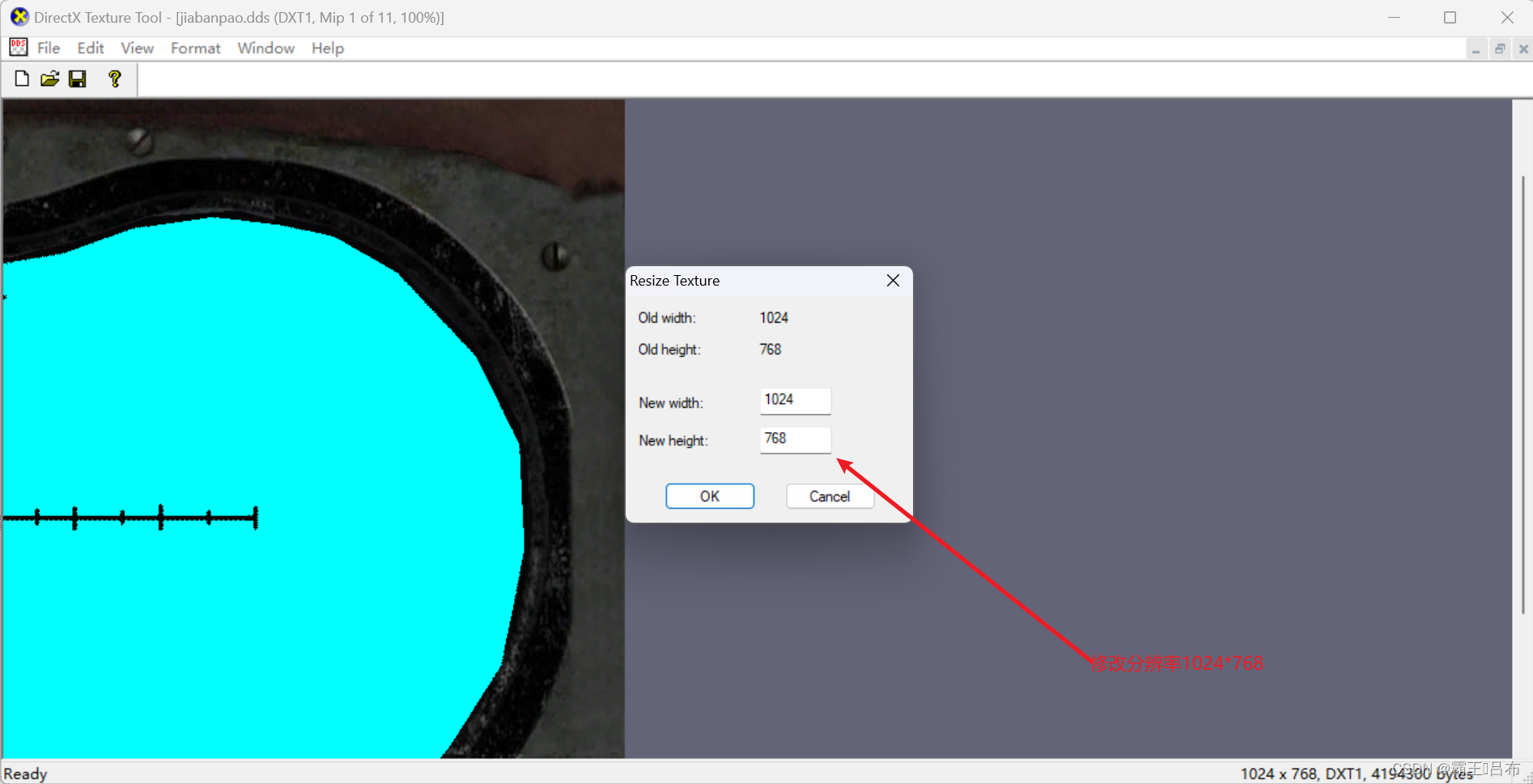
Task: Open Help via the question mark toolbar icon
Action: point(114,78)
